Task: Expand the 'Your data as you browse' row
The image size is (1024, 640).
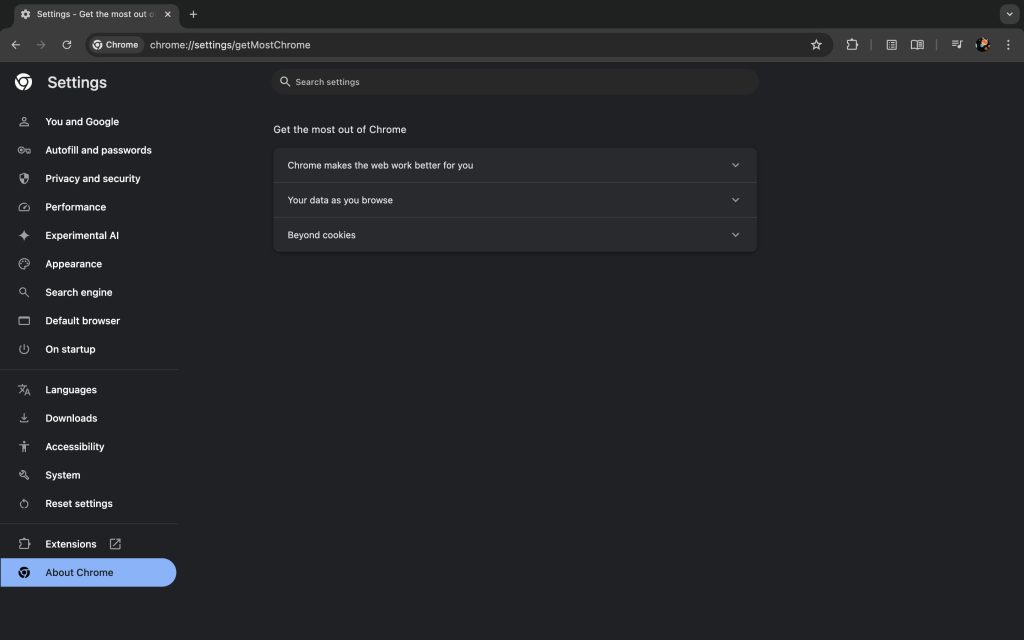Action: pos(515,200)
